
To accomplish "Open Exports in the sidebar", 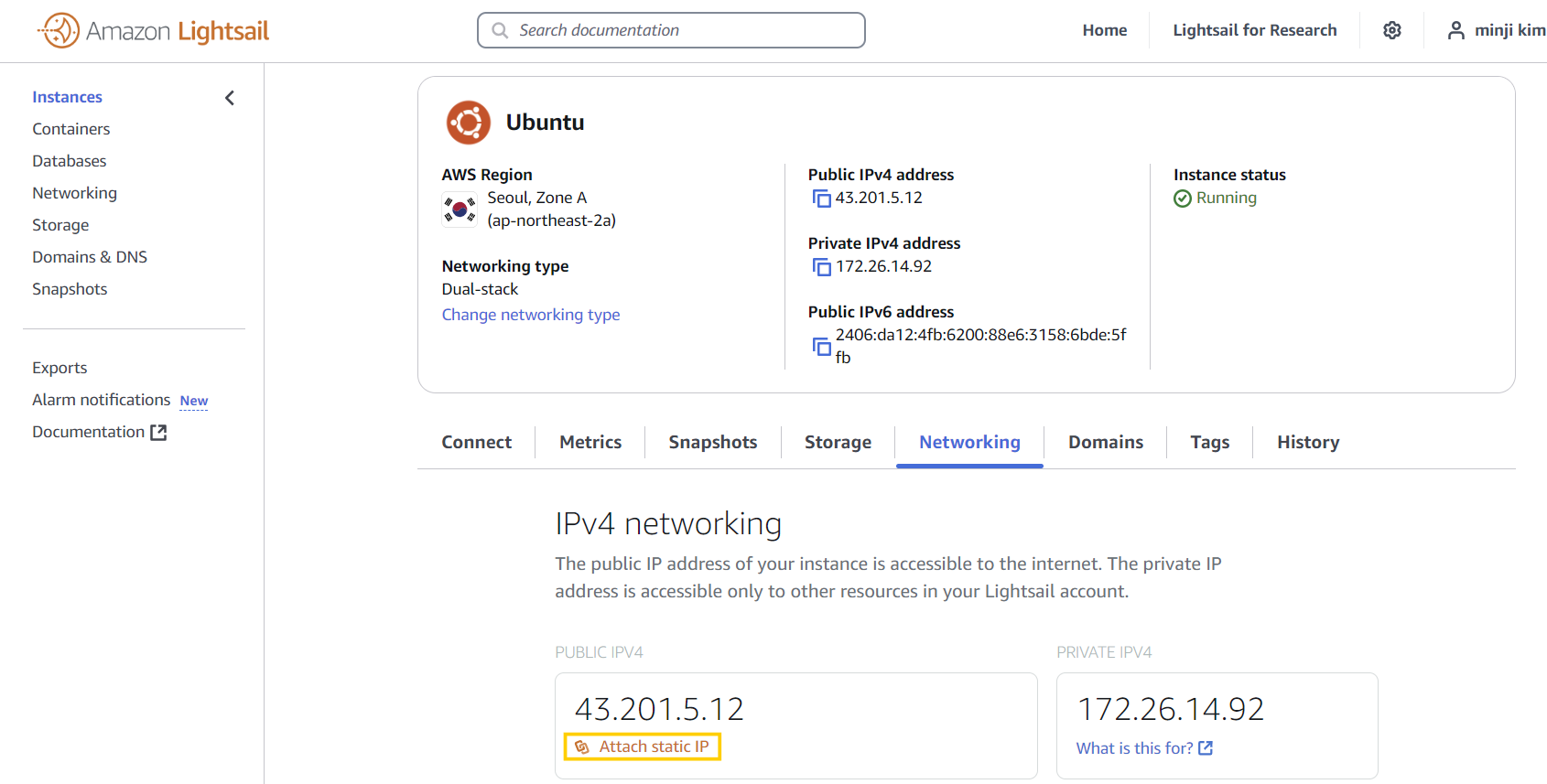I will point(59,368).
